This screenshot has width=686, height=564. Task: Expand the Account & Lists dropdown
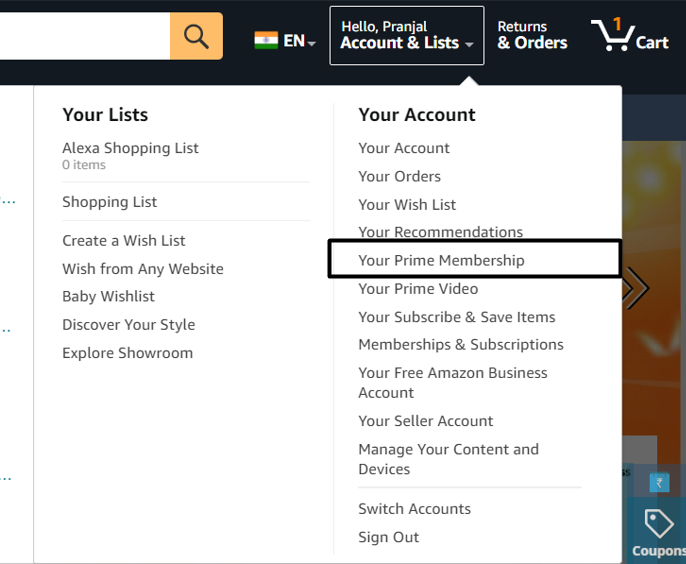[406, 35]
